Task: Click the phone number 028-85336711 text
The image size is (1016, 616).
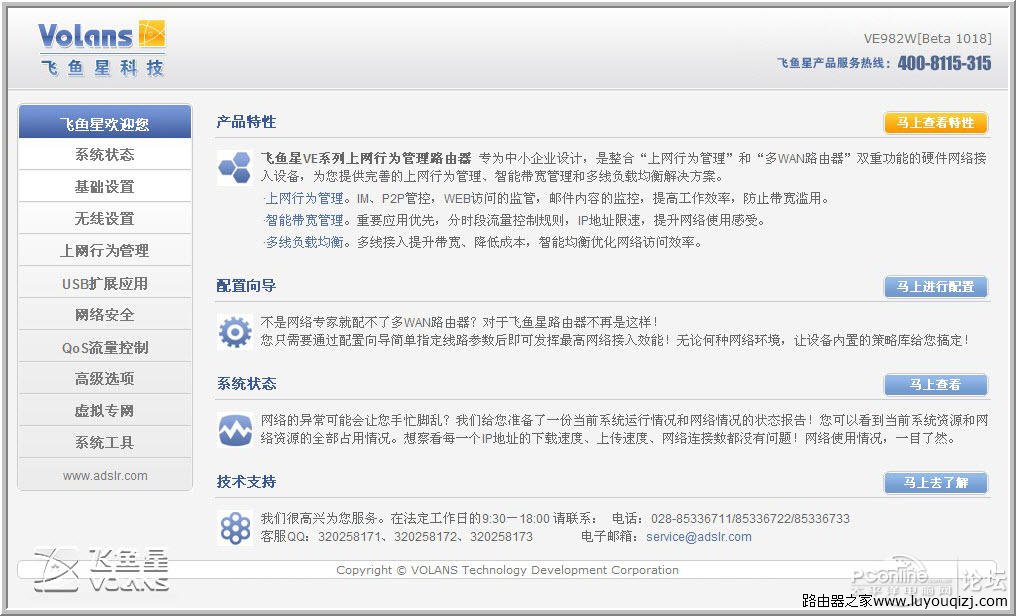Action: (x=691, y=518)
